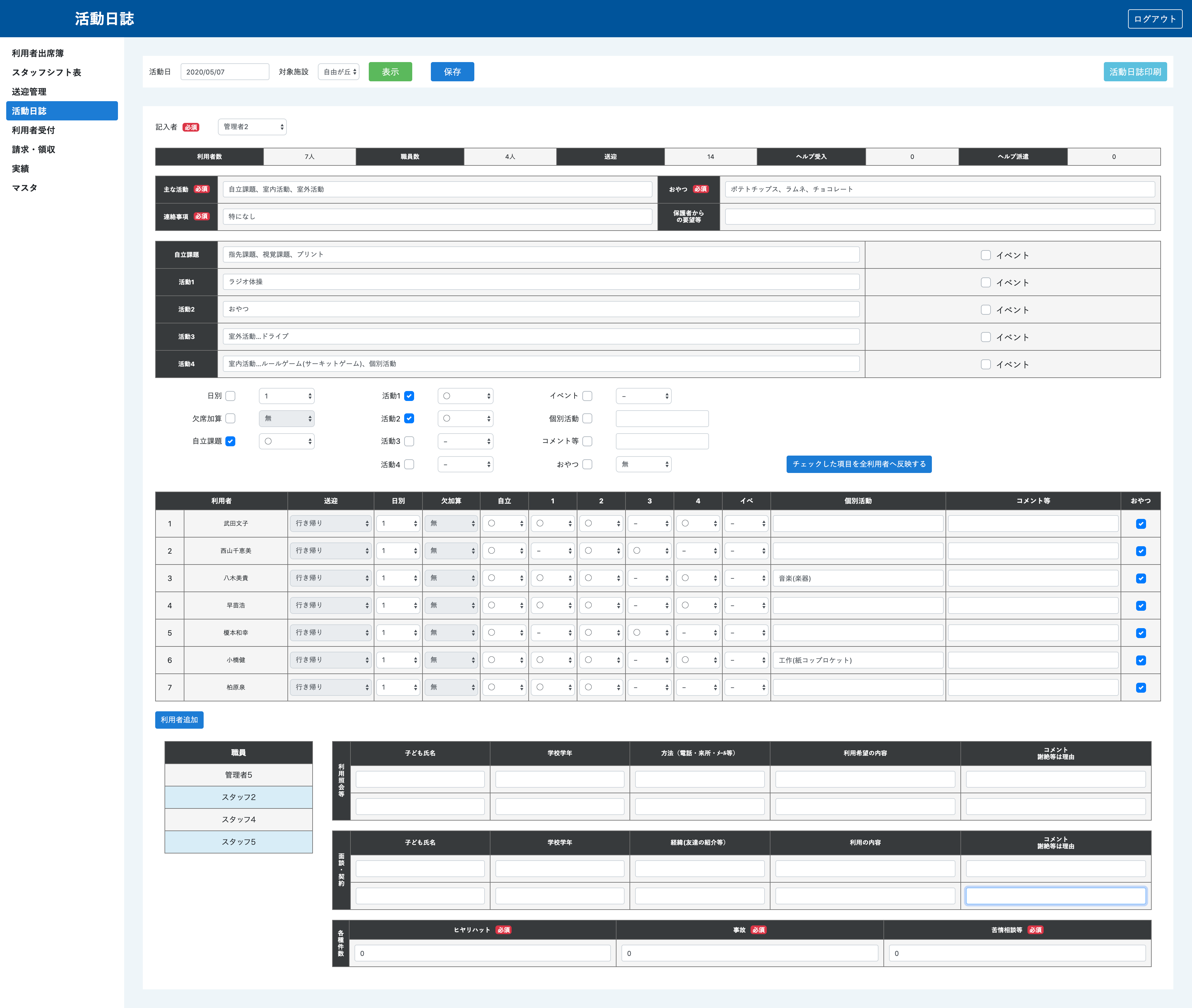Open 送迎 dropdown for 西山千恵美

[x=331, y=551]
